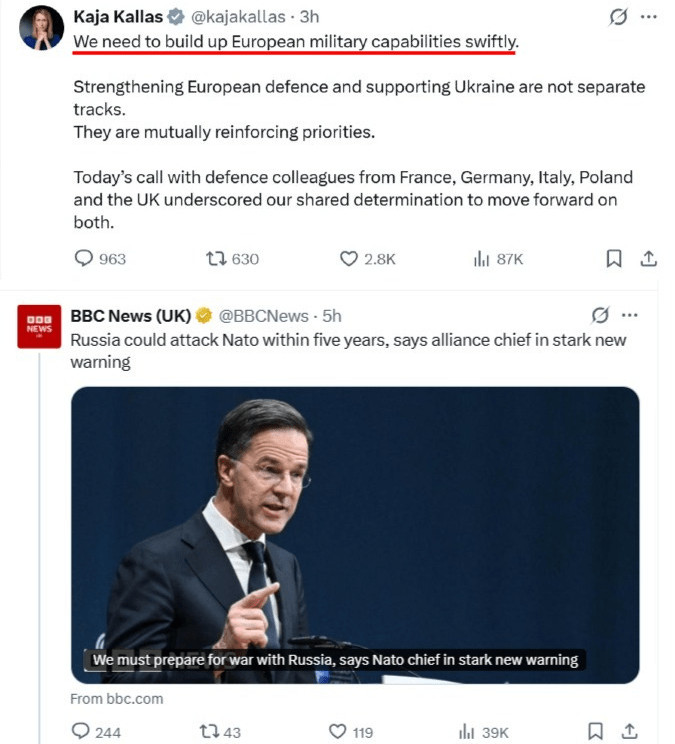Reply to Kaja Kallas's tweet
This screenshot has width=675, height=744.
click(84, 258)
